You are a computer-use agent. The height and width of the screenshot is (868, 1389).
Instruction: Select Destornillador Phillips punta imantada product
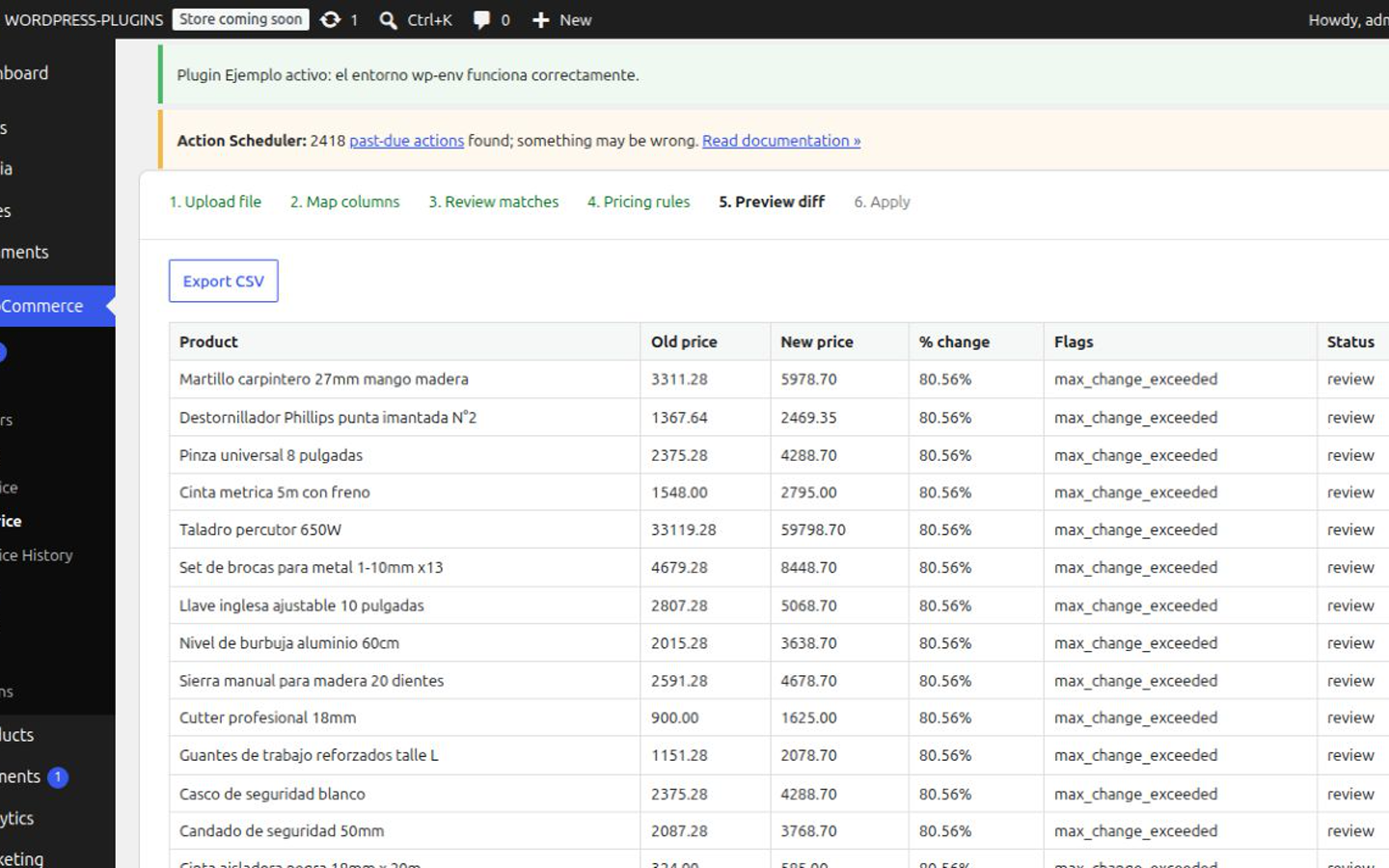coord(328,418)
